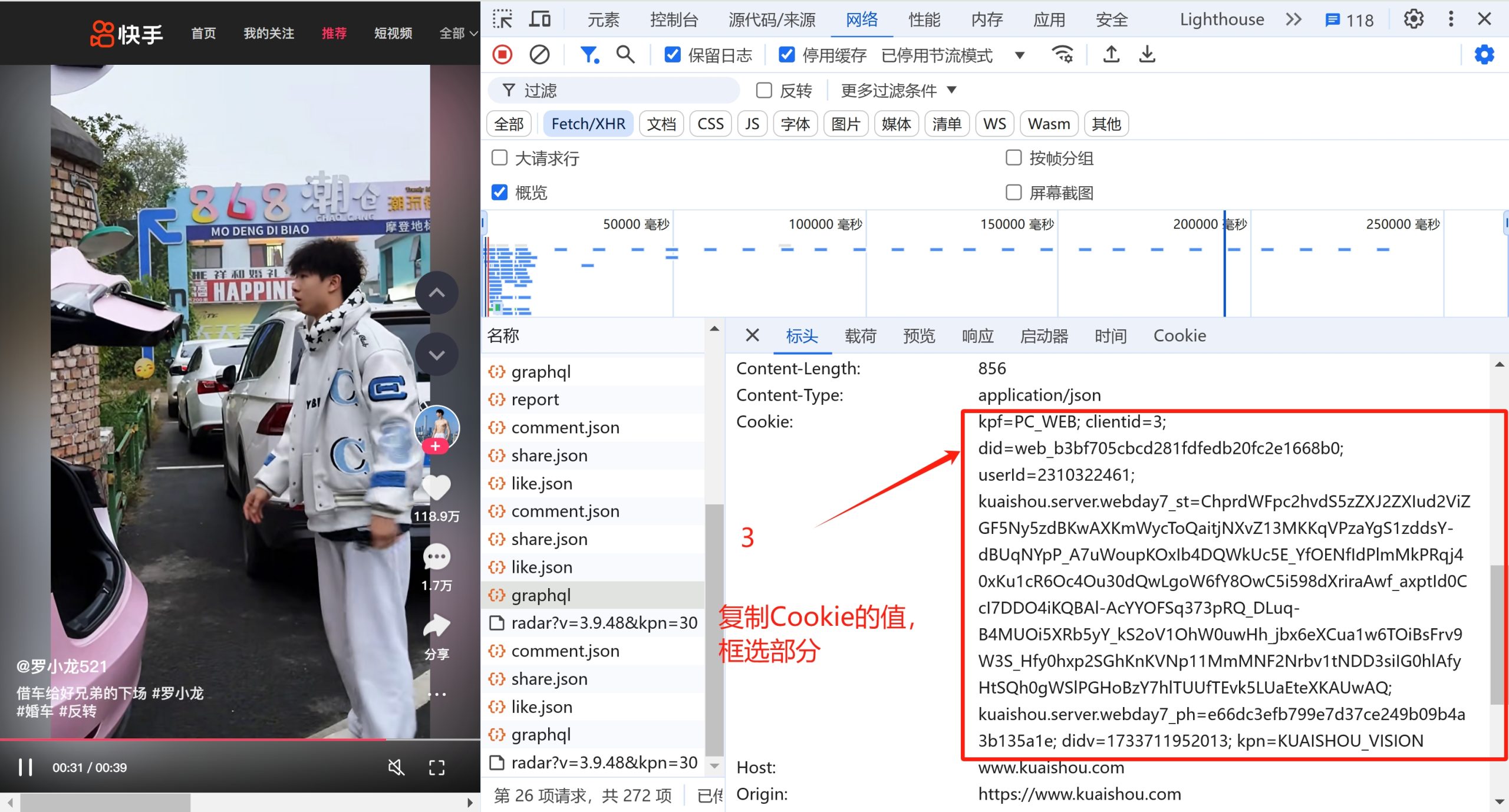Open the Preview tab

coord(919,336)
